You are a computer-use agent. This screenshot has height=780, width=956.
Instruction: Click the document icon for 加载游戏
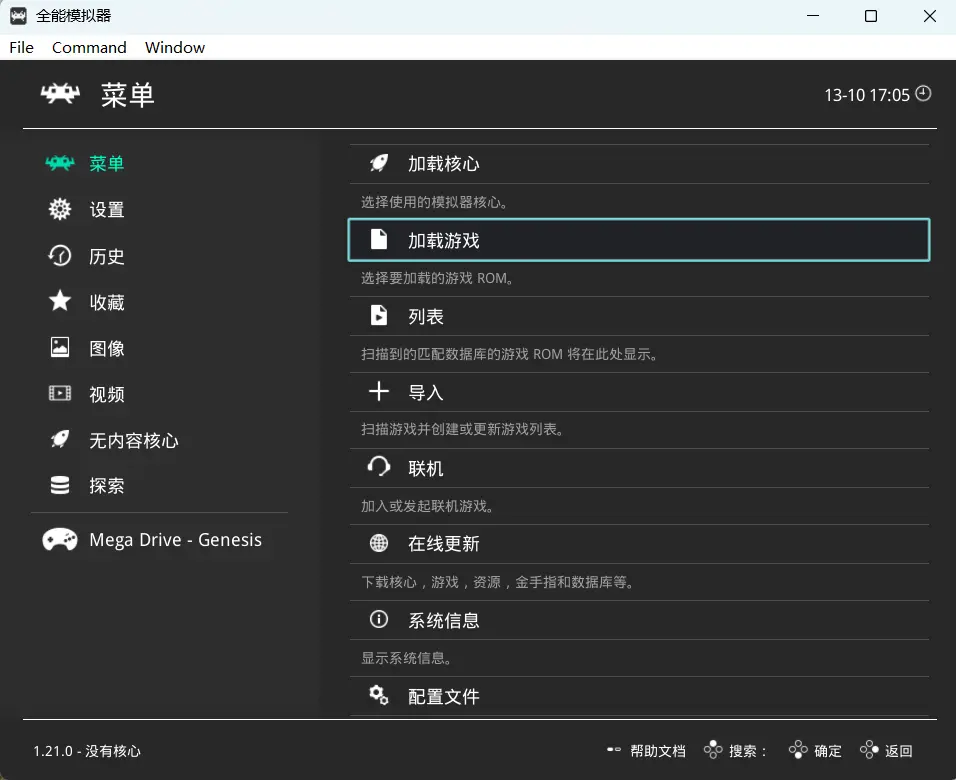[379, 240]
